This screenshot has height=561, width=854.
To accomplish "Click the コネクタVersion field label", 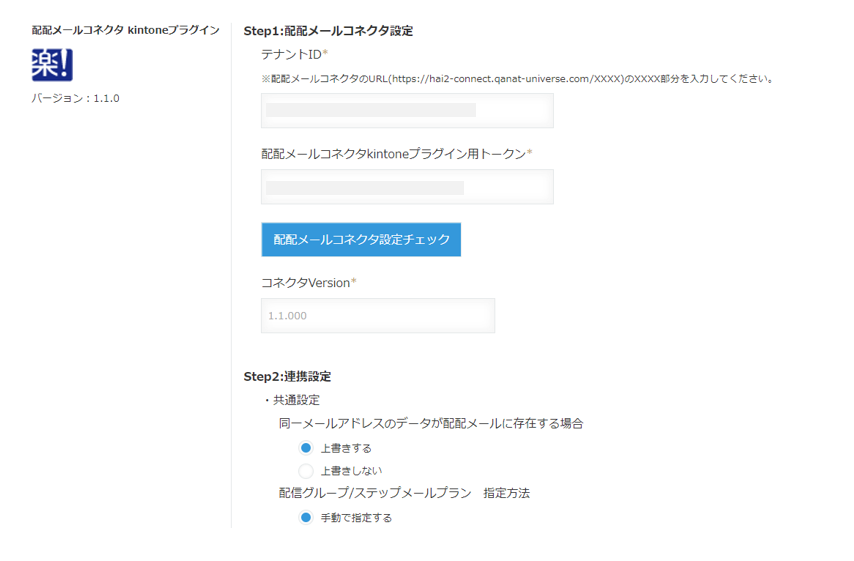I will point(306,283).
